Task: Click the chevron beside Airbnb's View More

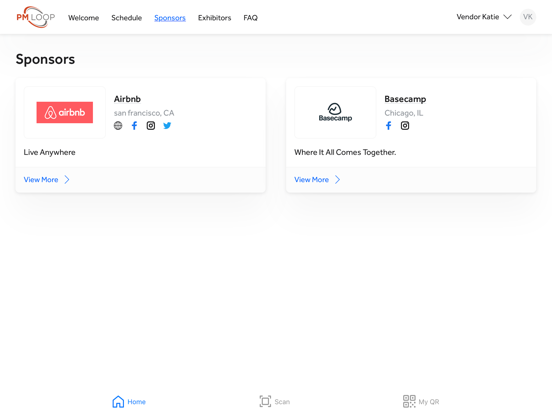Action: [x=67, y=180]
